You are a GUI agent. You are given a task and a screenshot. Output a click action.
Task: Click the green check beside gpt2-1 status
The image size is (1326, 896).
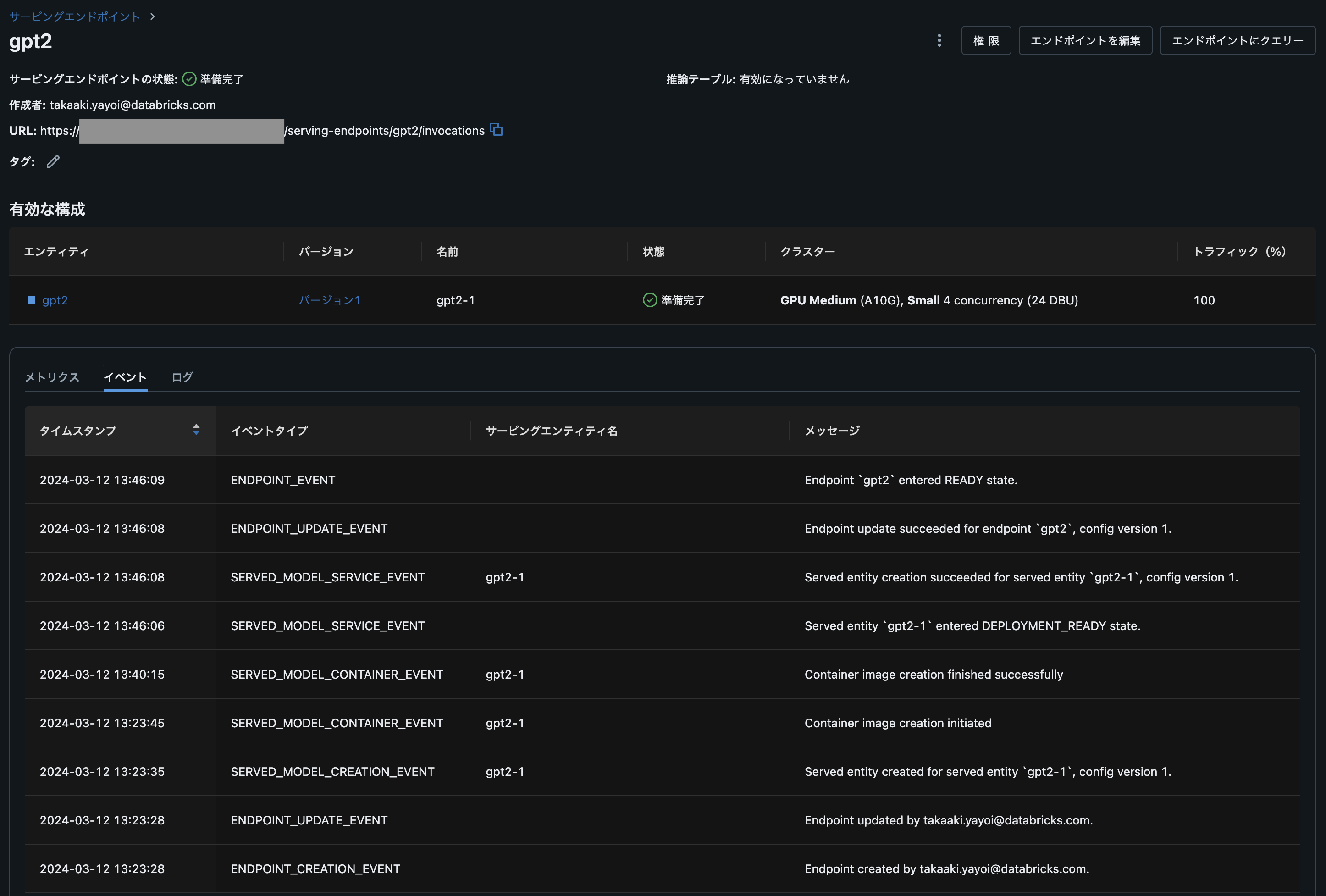tap(649, 299)
